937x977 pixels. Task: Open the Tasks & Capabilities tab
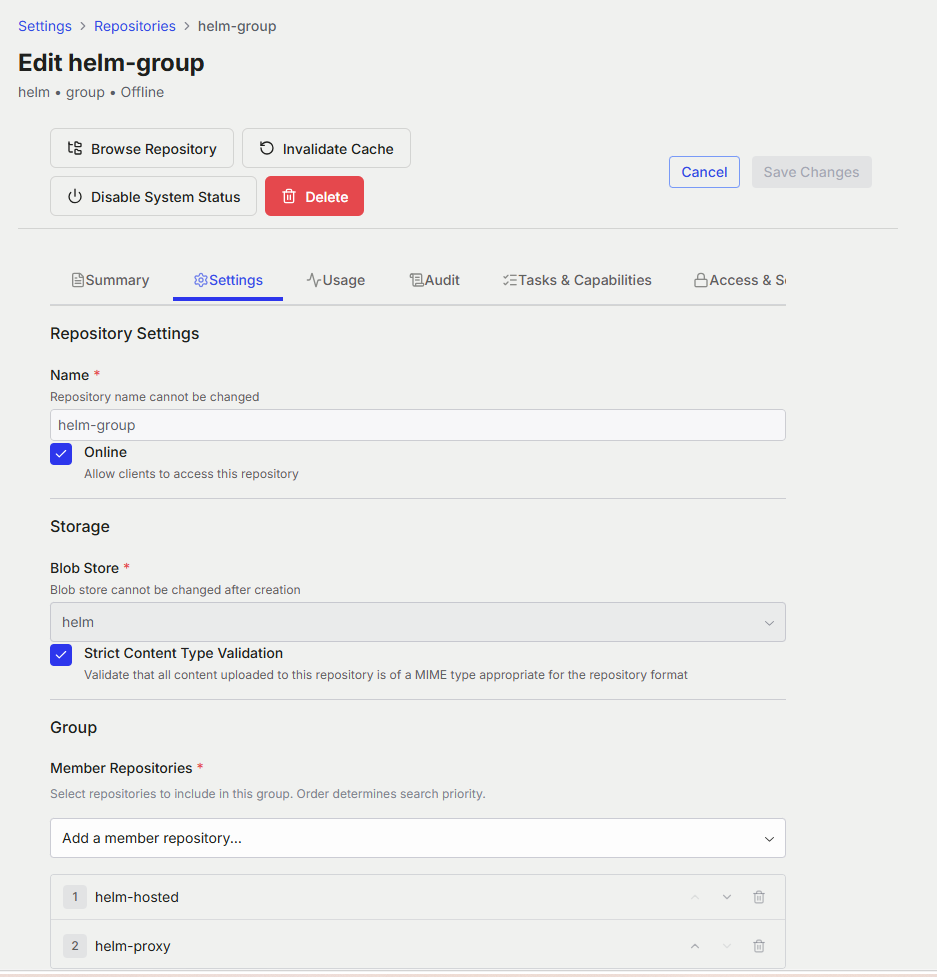pyautogui.click(x=577, y=280)
